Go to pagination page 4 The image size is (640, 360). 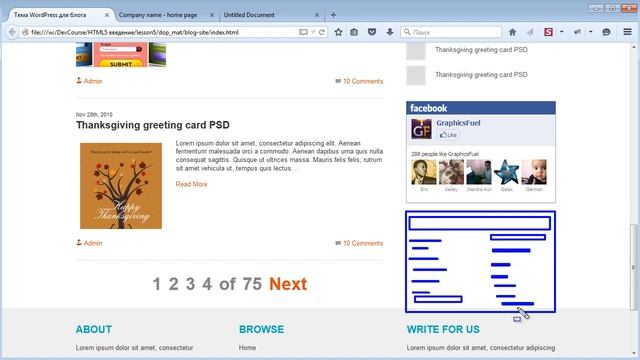207,284
